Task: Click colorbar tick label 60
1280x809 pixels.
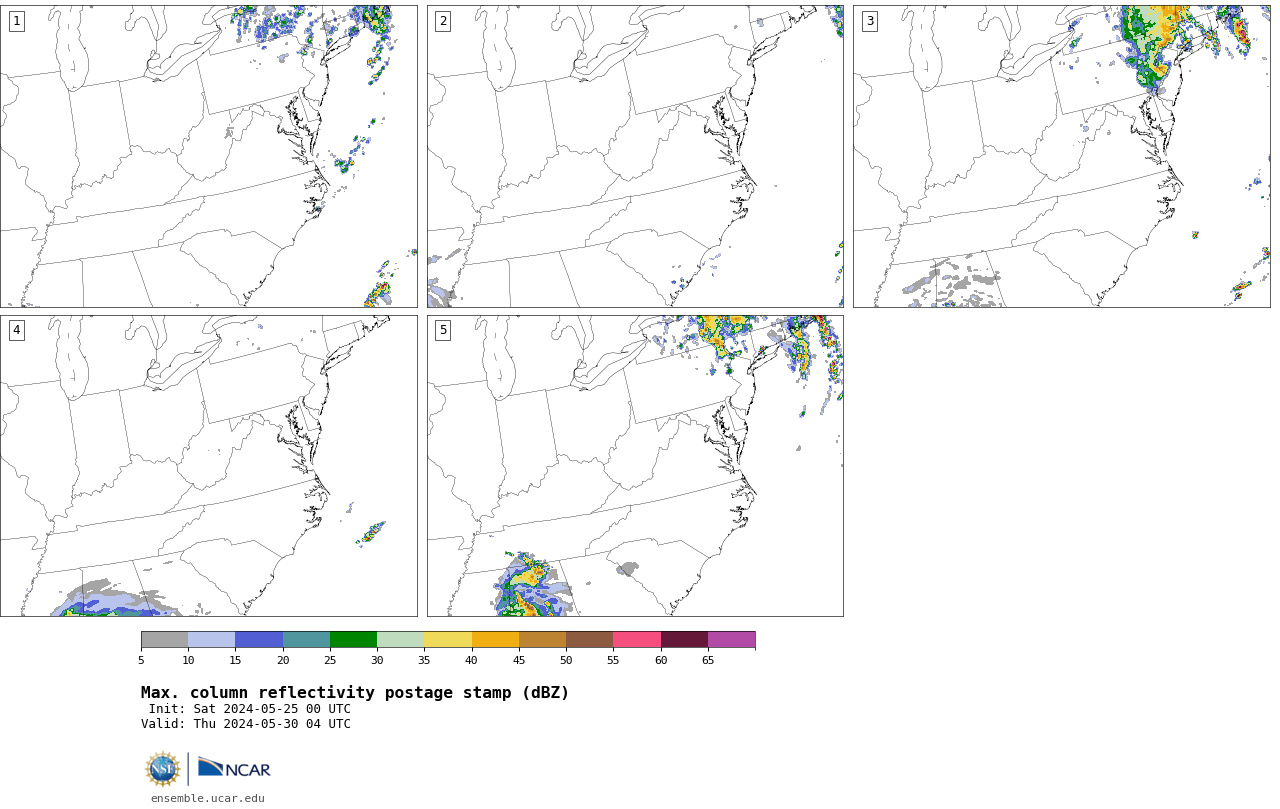Action: 661,660
